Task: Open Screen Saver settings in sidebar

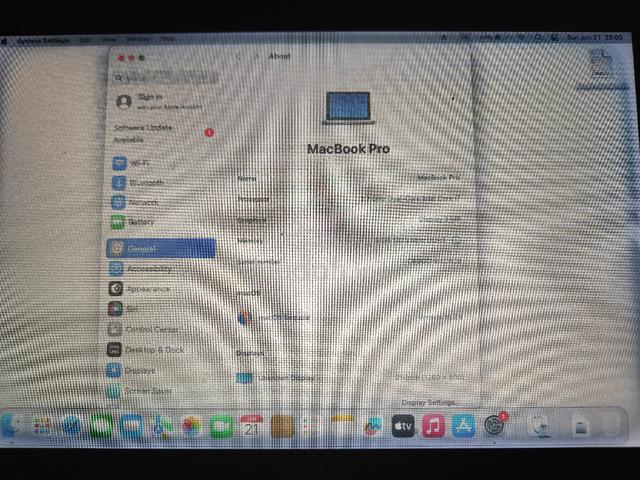Action: pos(161,391)
